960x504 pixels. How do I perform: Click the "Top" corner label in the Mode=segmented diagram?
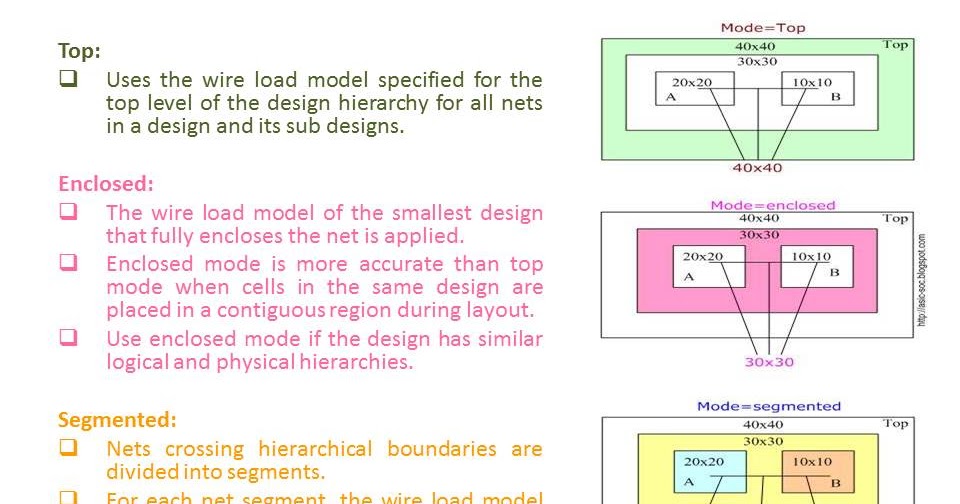[x=895, y=423]
